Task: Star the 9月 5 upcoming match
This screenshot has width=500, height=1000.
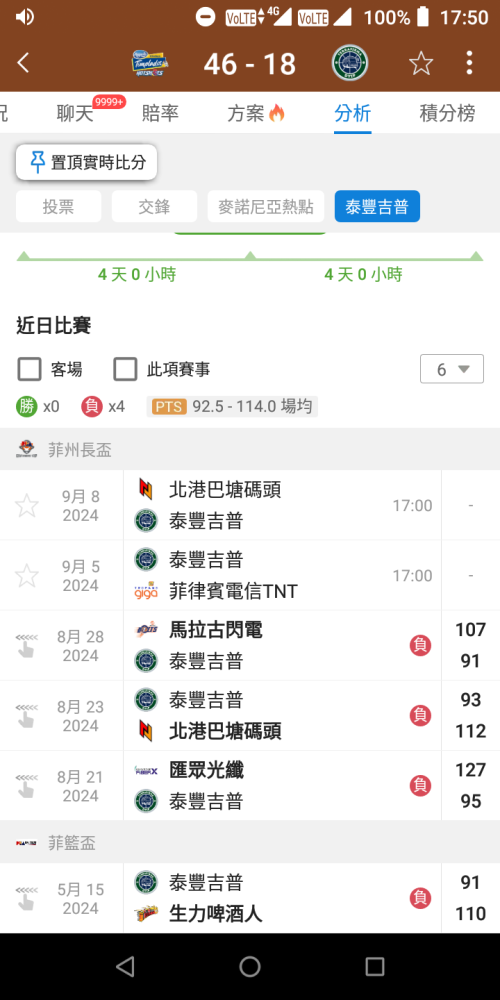Action: pos(27,576)
